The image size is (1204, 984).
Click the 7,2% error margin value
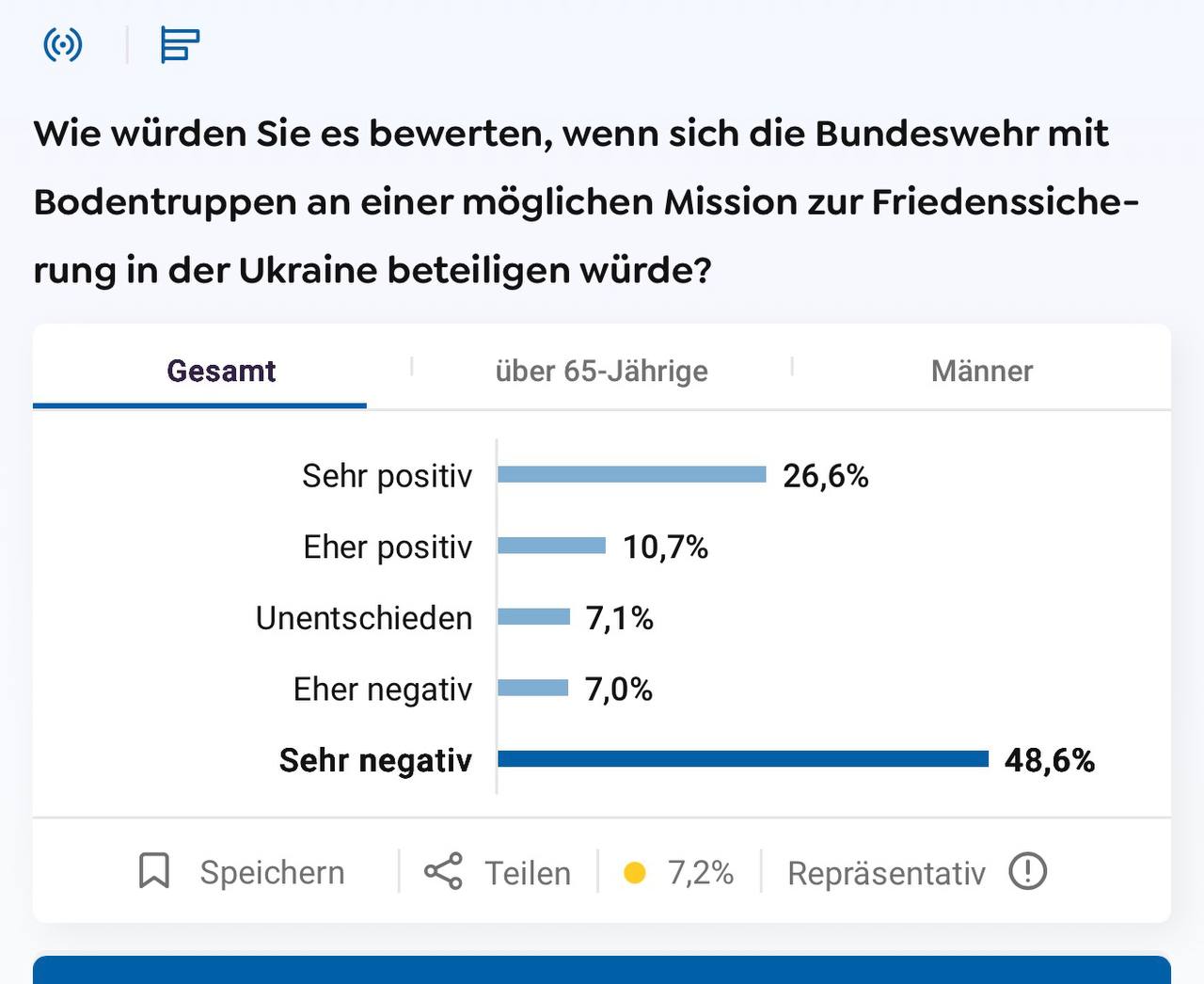point(701,872)
